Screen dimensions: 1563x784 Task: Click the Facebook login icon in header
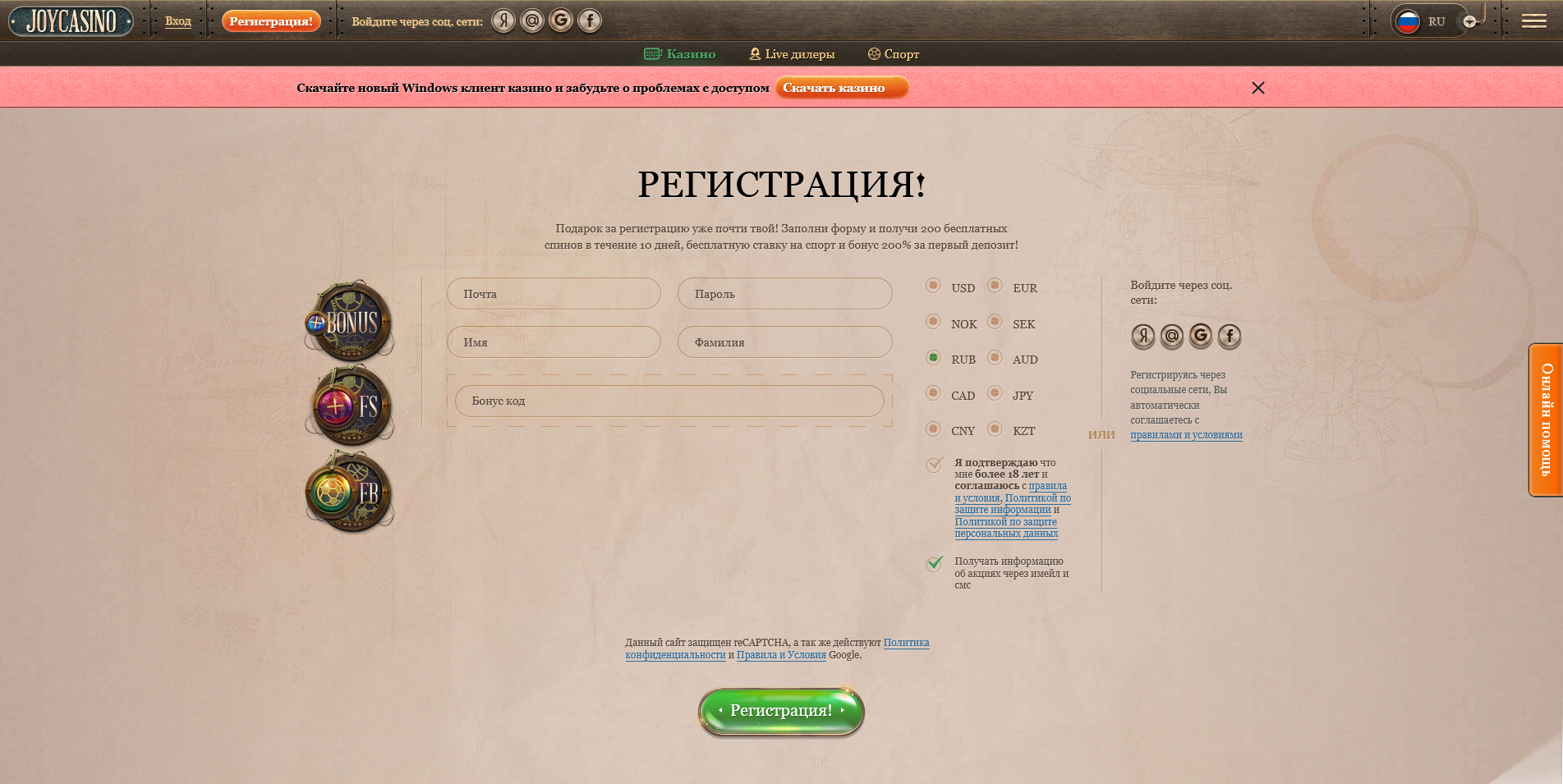pos(590,21)
